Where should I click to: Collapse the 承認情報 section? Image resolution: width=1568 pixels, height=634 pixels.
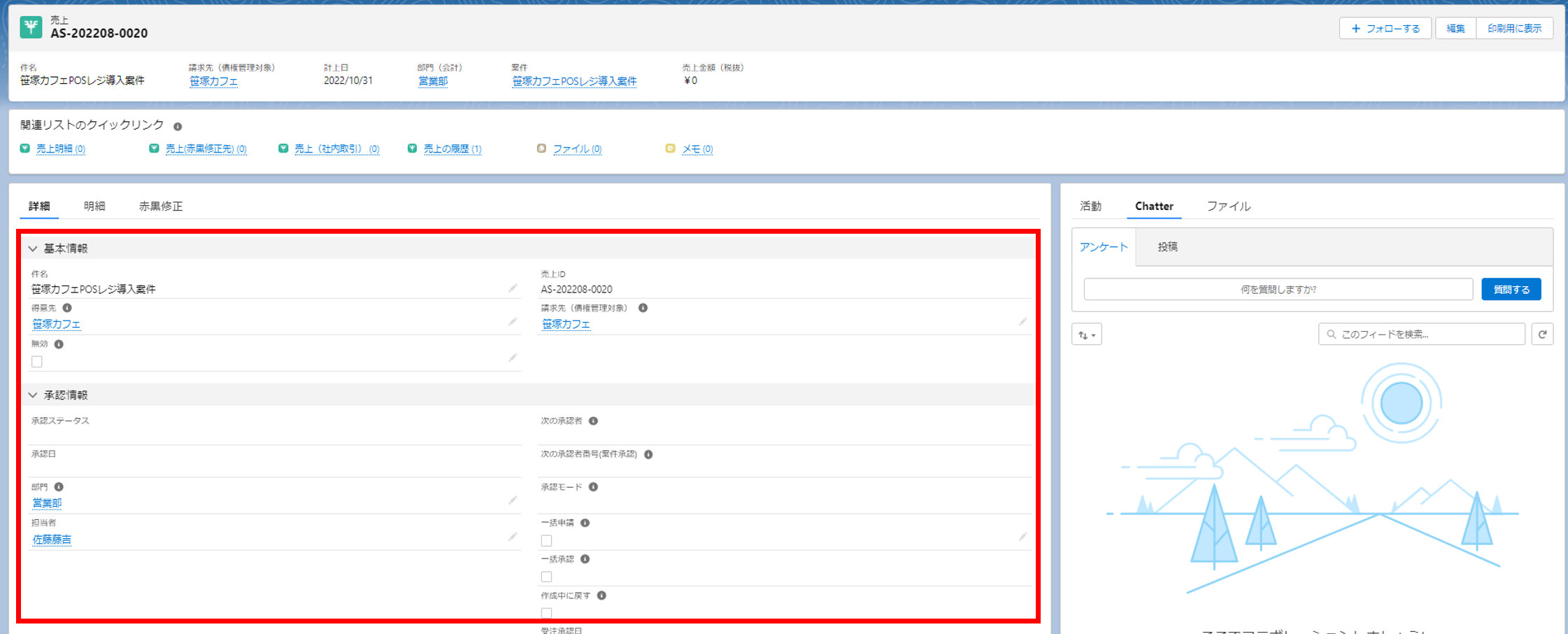(33, 395)
